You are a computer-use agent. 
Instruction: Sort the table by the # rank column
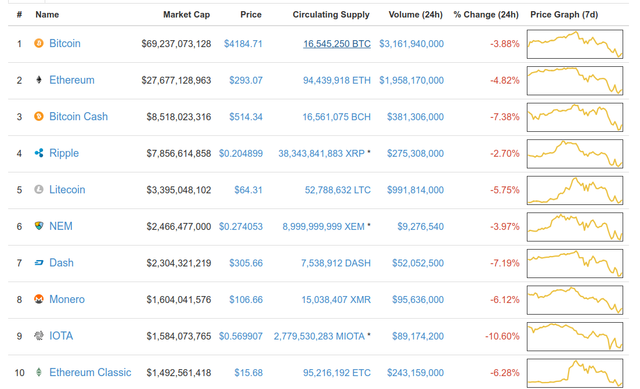click(19, 15)
